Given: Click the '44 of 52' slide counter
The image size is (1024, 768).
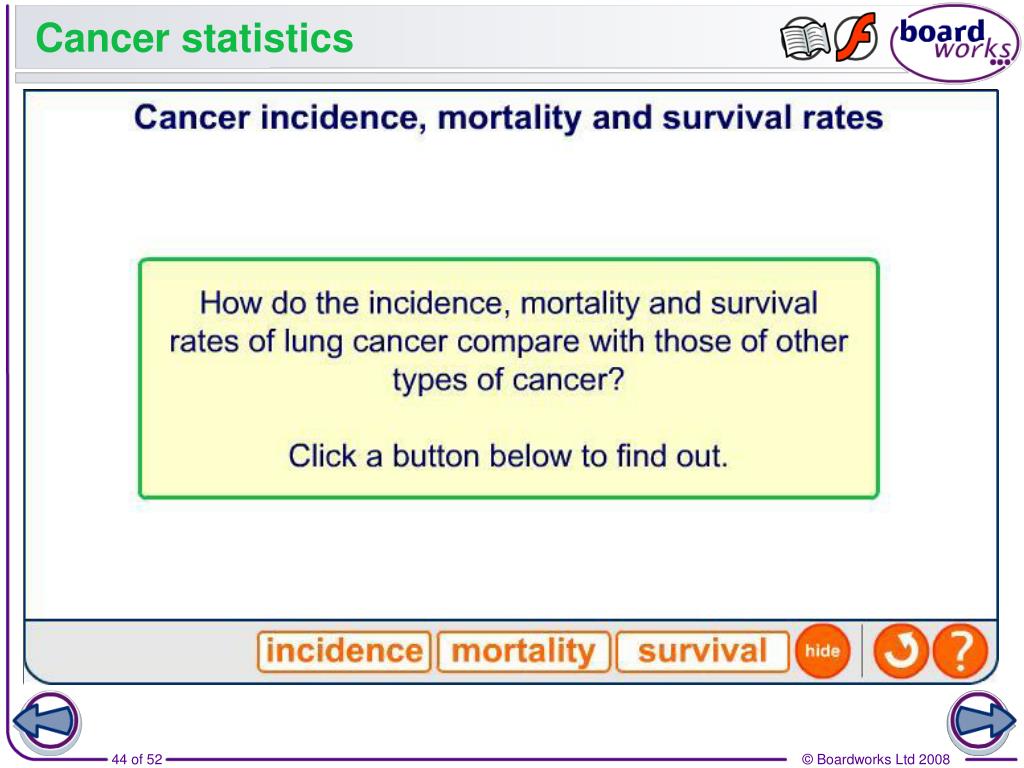Looking at the screenshot, I should 136,759.
